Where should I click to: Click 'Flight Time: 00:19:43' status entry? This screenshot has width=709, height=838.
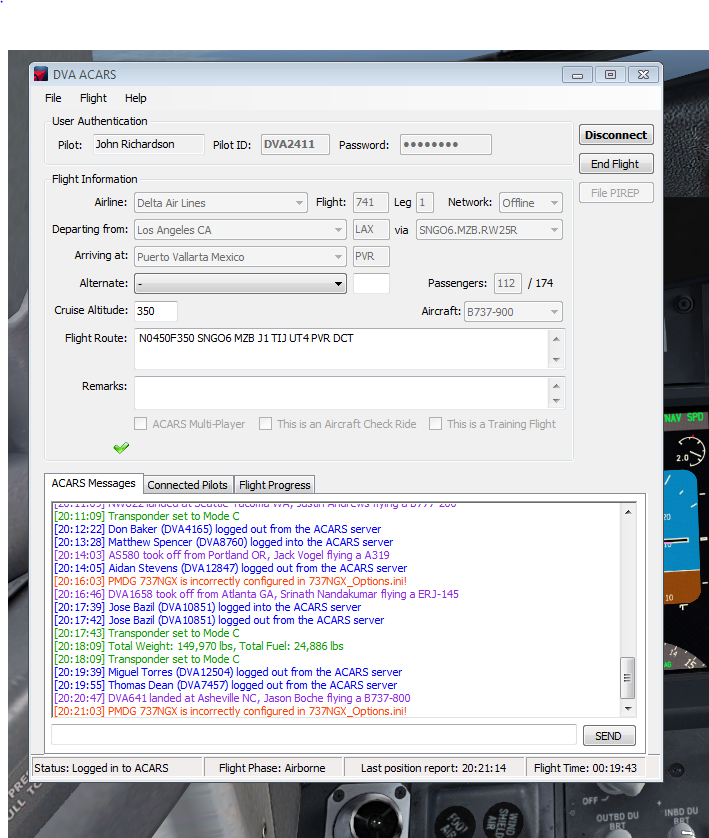[x=586, y=768]
